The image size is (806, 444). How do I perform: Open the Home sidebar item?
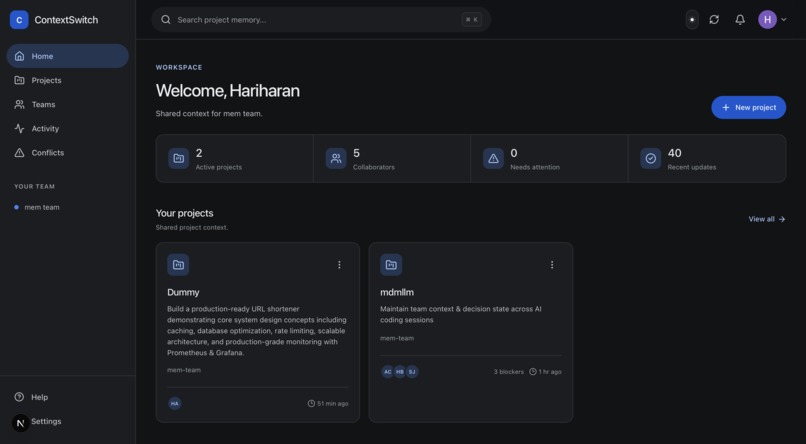click(x=67, y=56)
